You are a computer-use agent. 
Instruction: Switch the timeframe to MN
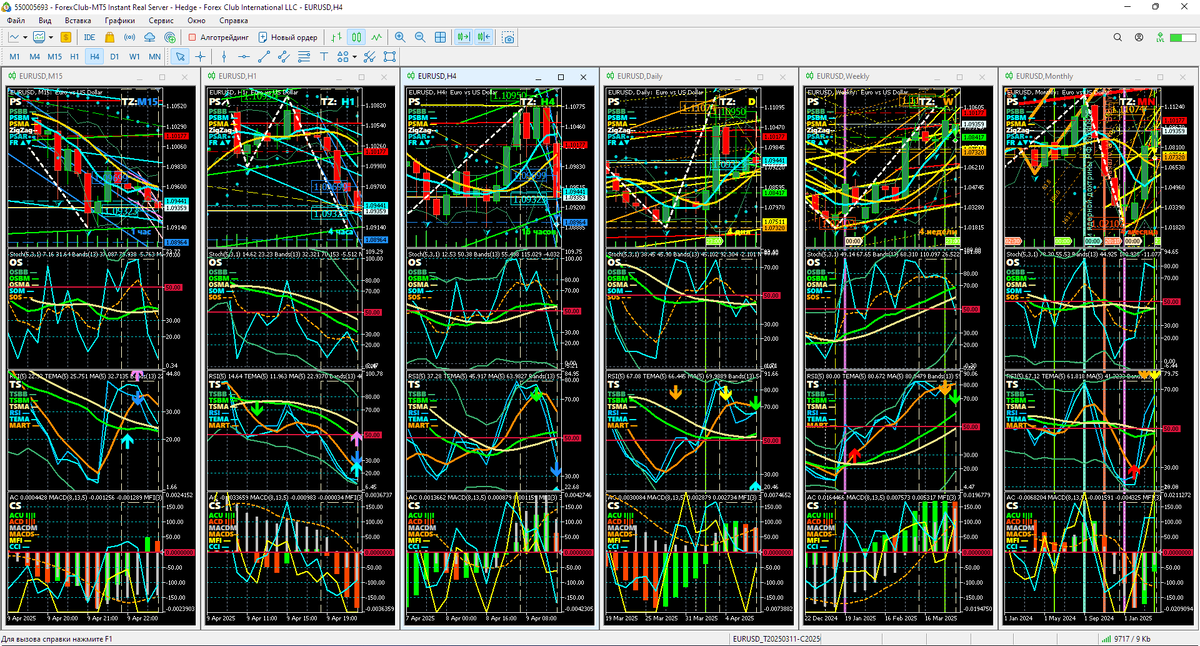click(155, 57)
